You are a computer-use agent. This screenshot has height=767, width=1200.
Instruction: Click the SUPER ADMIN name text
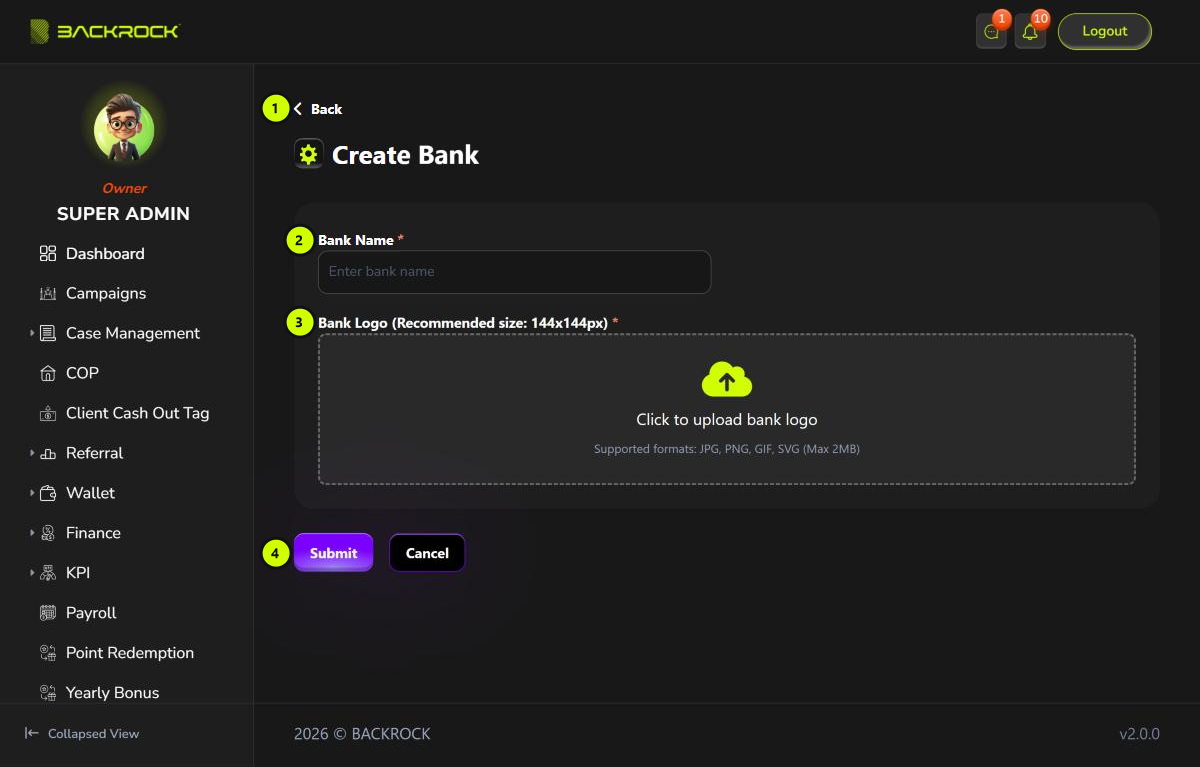click(x=123, y=214)
